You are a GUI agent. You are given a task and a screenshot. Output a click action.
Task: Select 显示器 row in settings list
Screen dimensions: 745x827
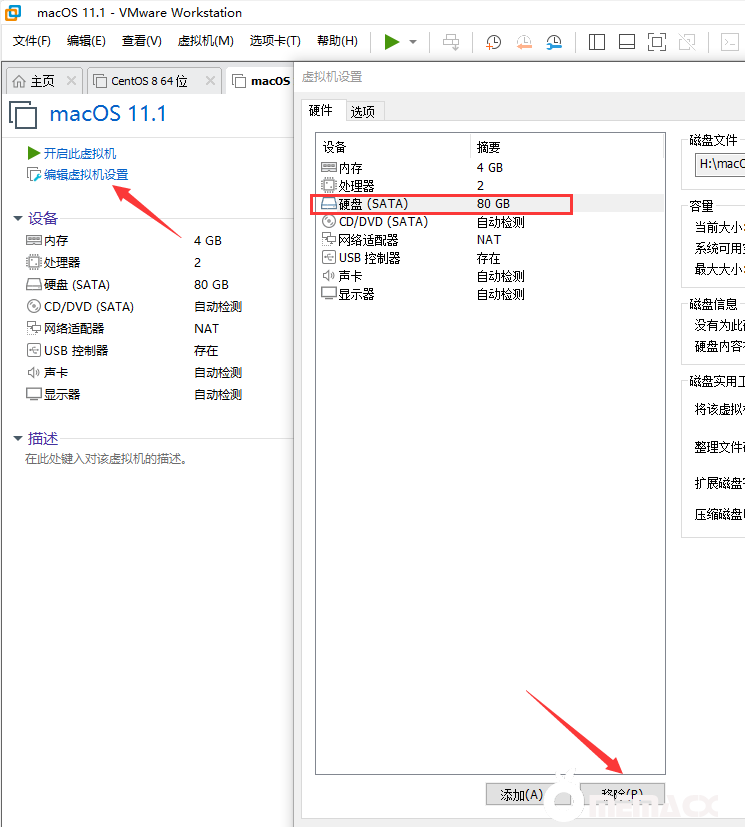(489, 294)
